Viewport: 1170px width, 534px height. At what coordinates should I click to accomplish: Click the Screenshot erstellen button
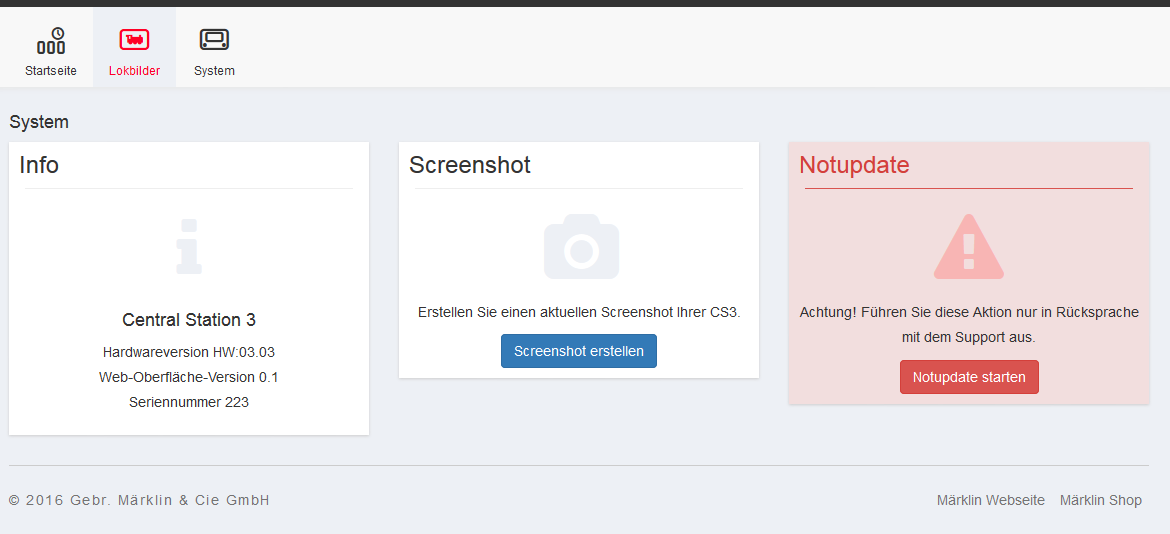(x=579, y=351)
